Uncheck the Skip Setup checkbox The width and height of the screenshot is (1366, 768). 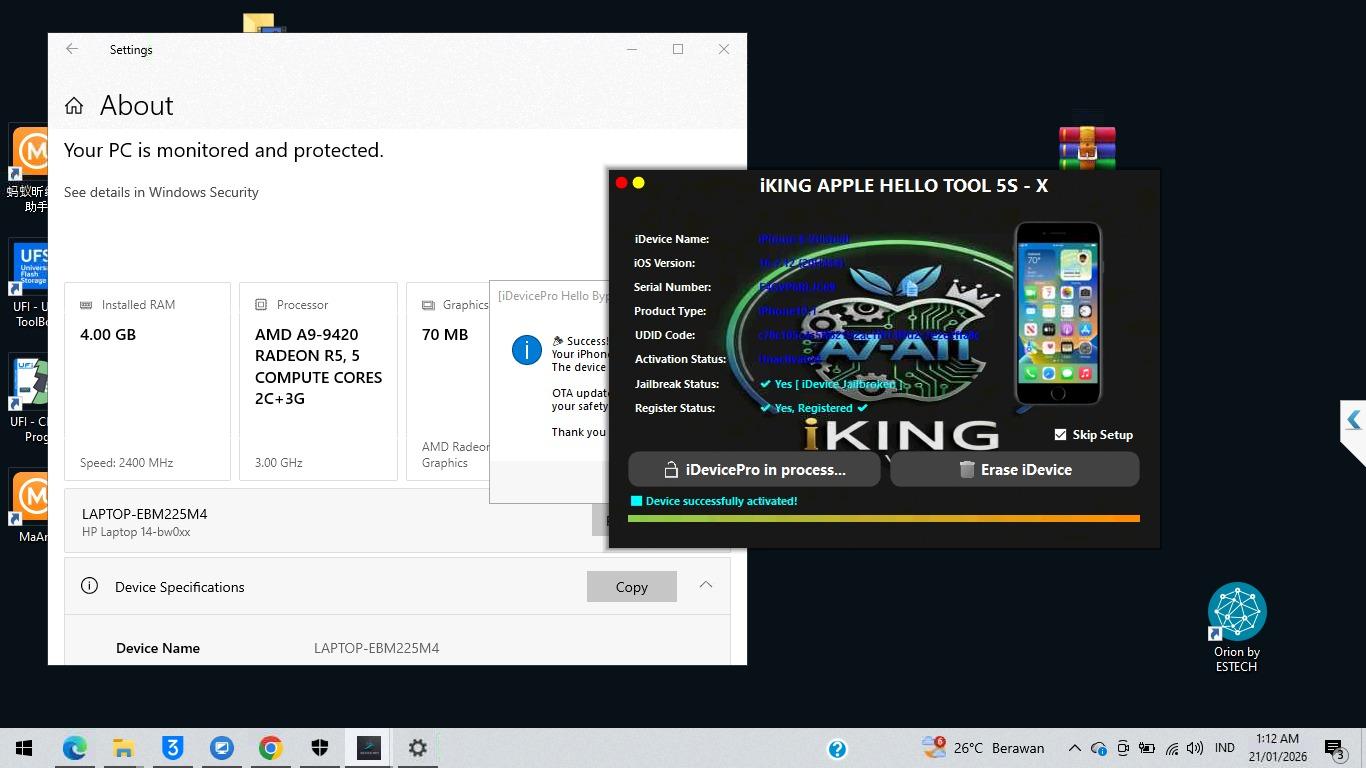(x=1061, y=435)
